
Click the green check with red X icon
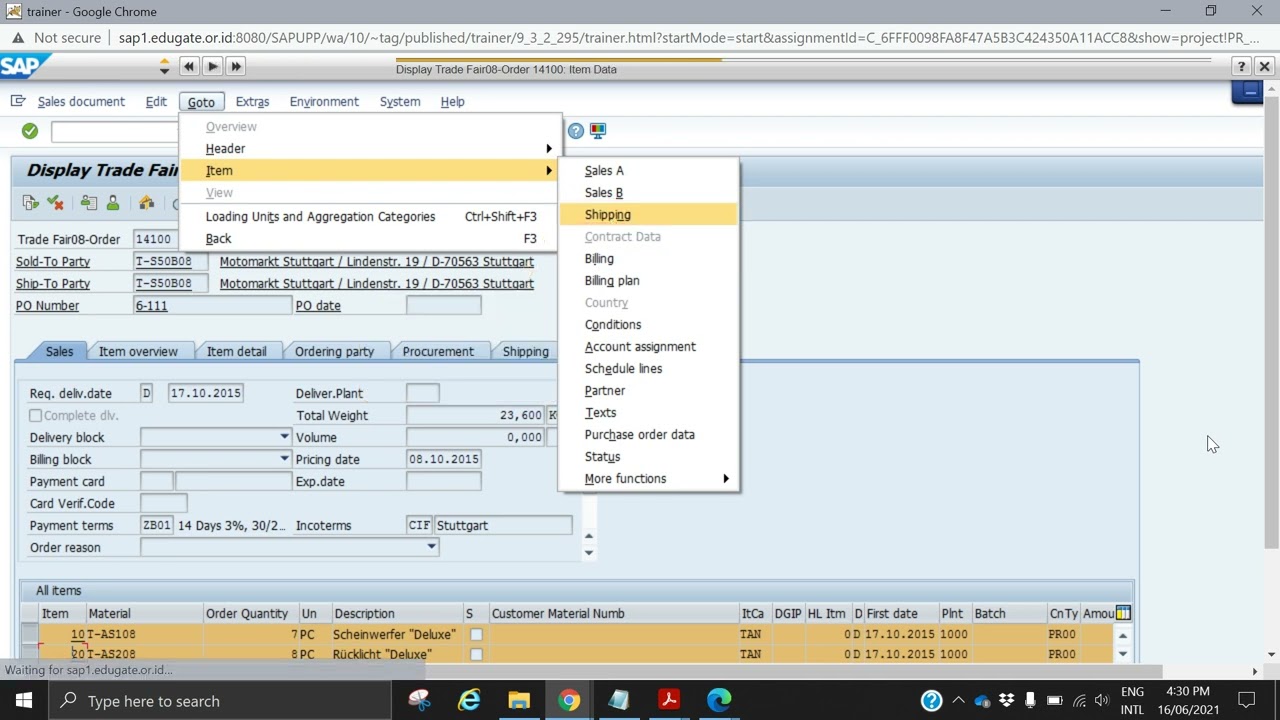coord(55,203)
